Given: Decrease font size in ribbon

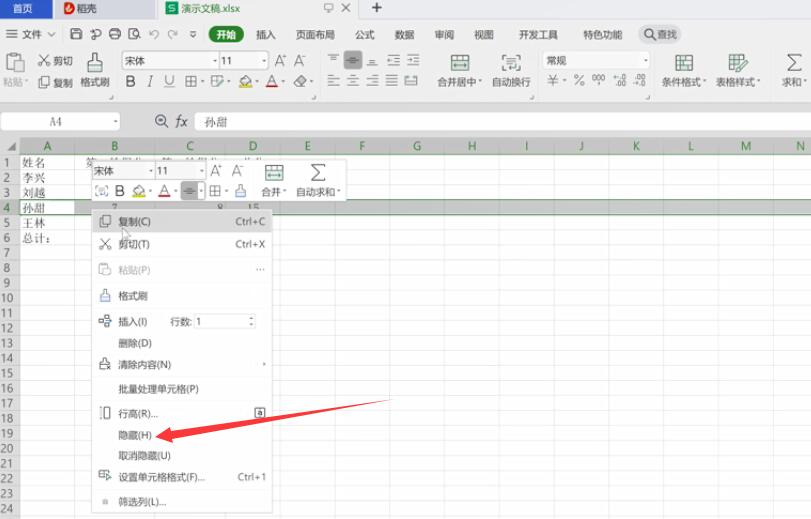Looking at the screenshot, I should pos(299,61).
